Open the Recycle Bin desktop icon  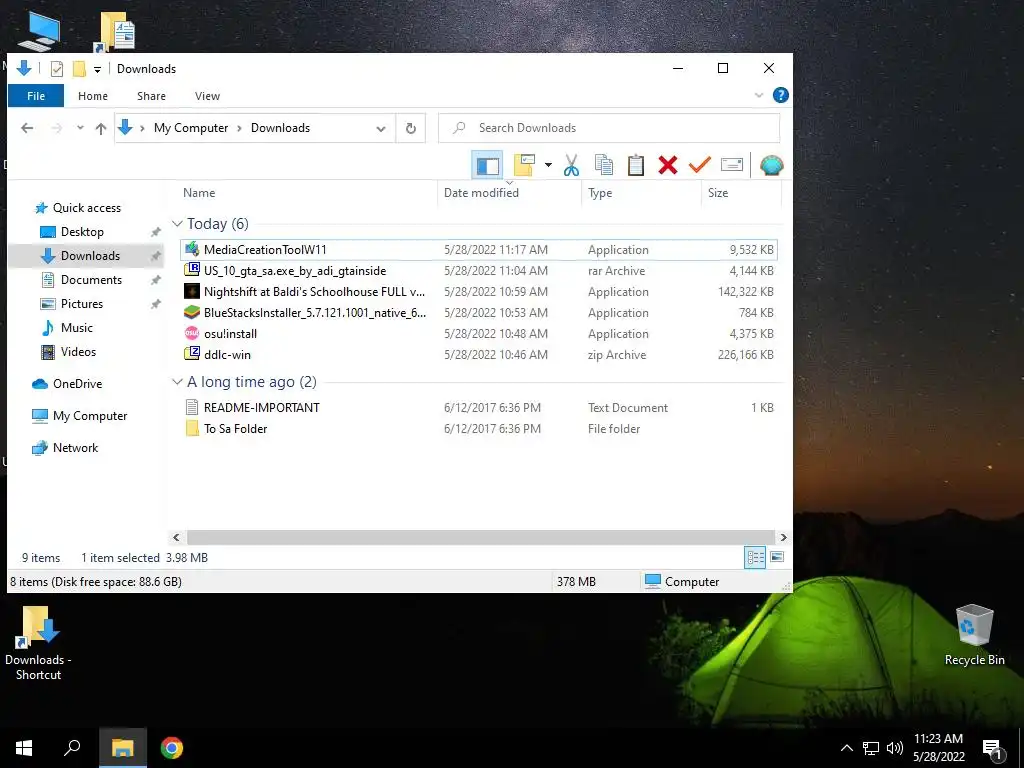tap(974, 635)
